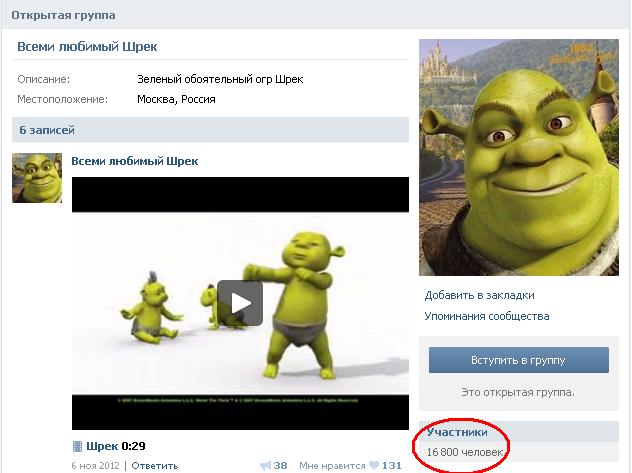
Task: Click the group title Всеми любимый Шрек
Action: (87, 47)
